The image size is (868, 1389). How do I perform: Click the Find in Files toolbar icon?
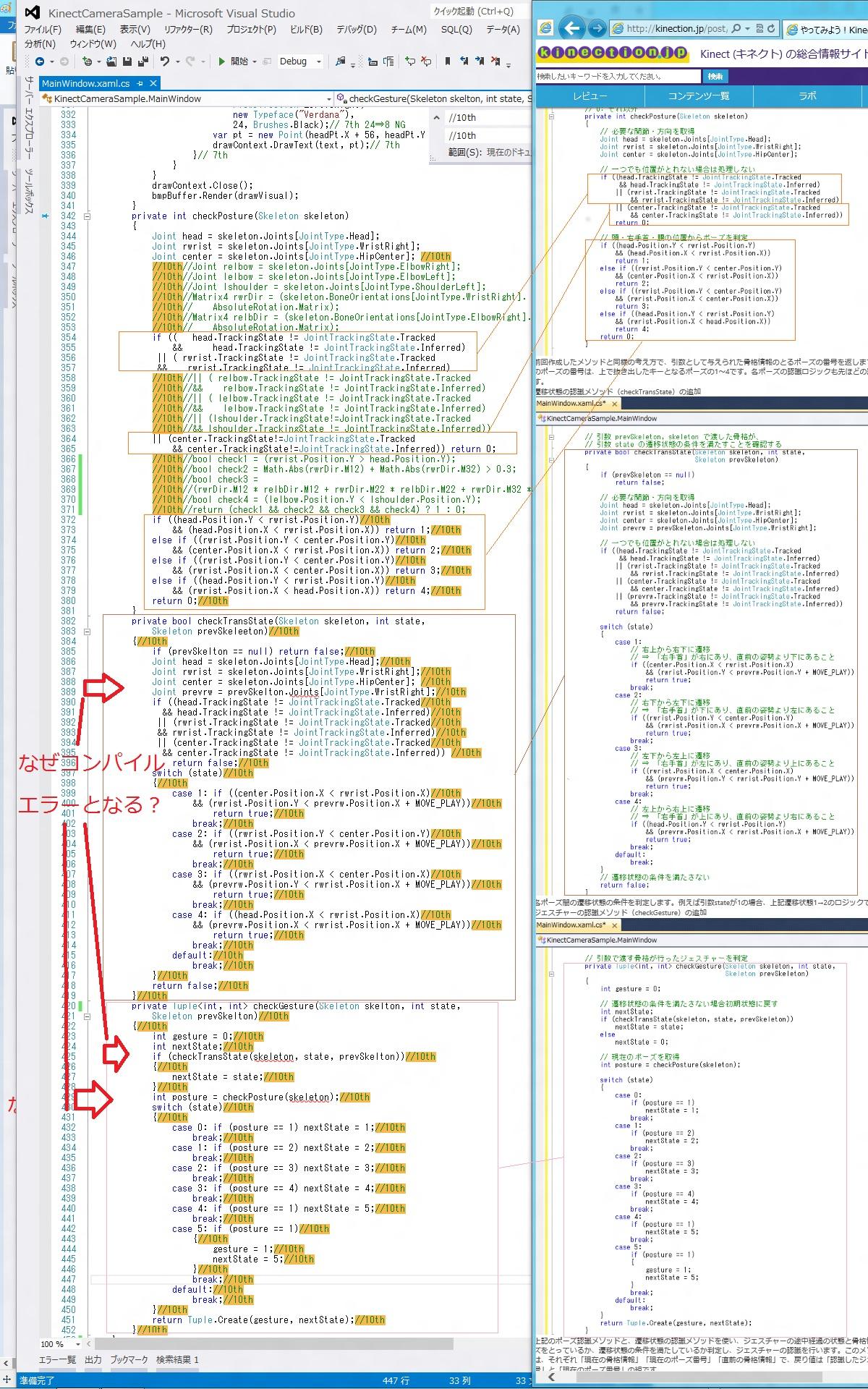[340, 61]
